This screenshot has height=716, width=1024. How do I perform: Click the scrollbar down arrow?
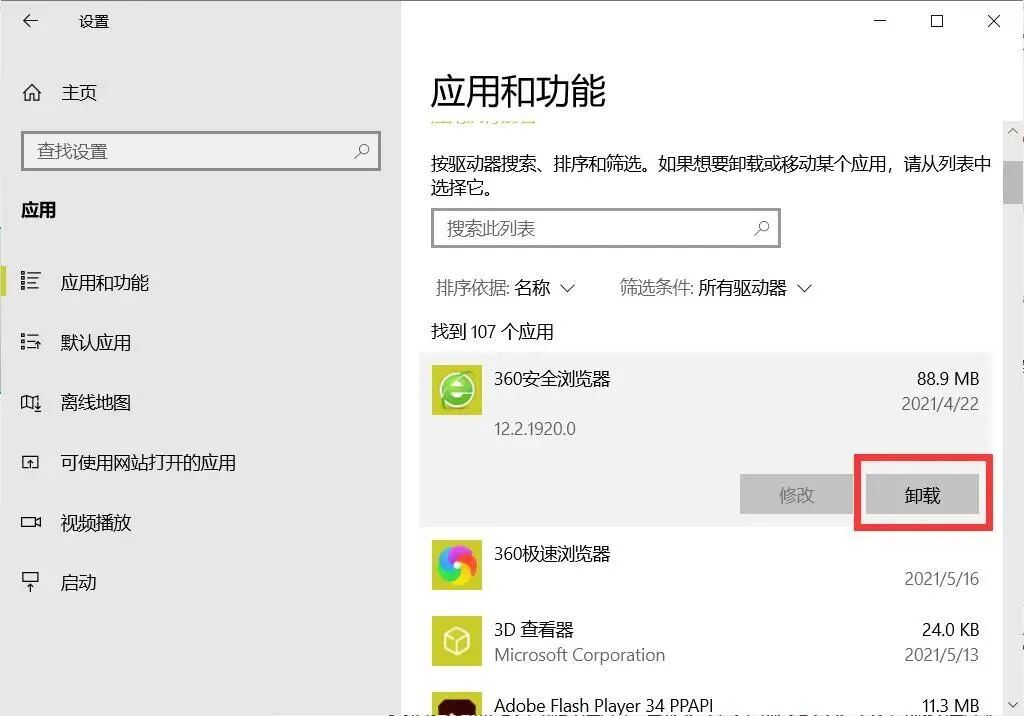(x=1013, y=705)
